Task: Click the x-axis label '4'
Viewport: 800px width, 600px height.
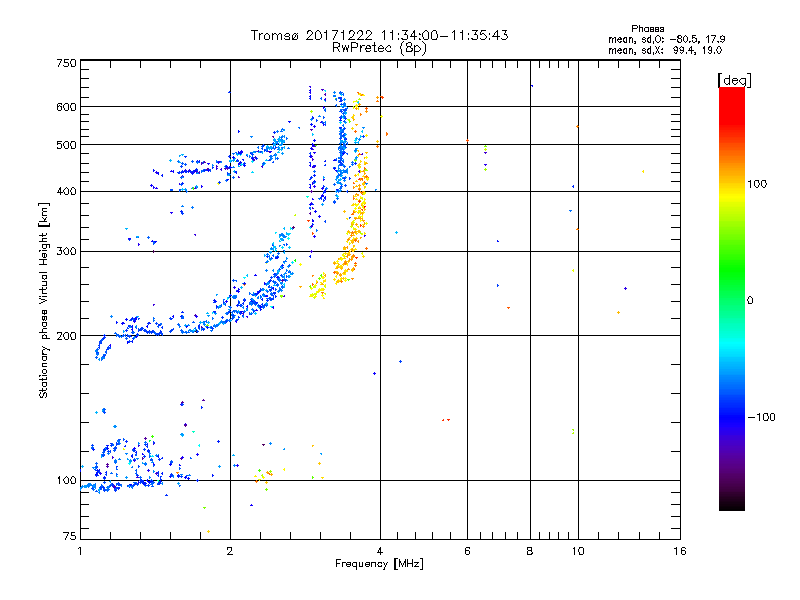Action: coord(380,551)
